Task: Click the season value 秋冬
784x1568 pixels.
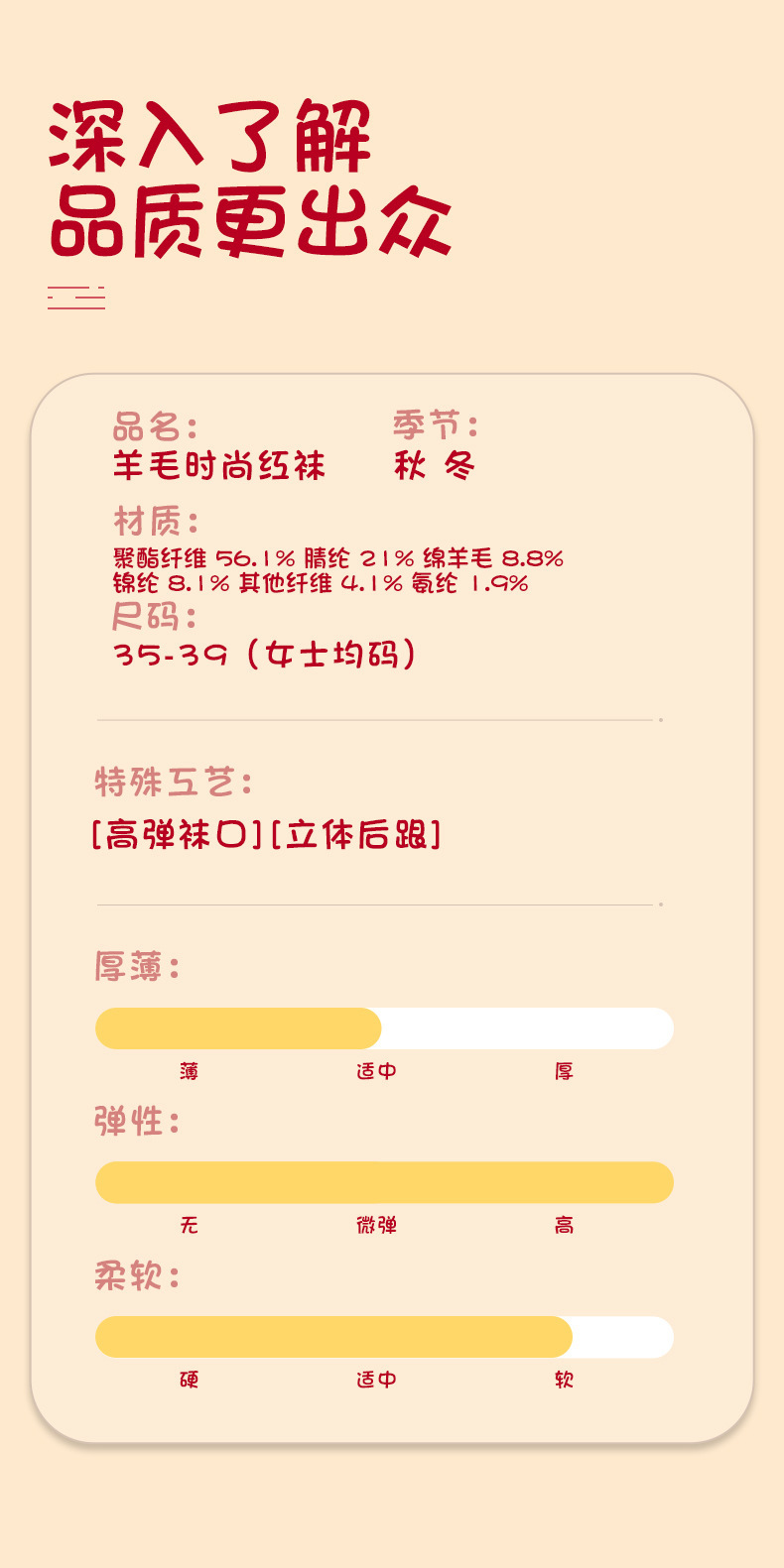Action: pyautogui.click(x=435, y=466)
